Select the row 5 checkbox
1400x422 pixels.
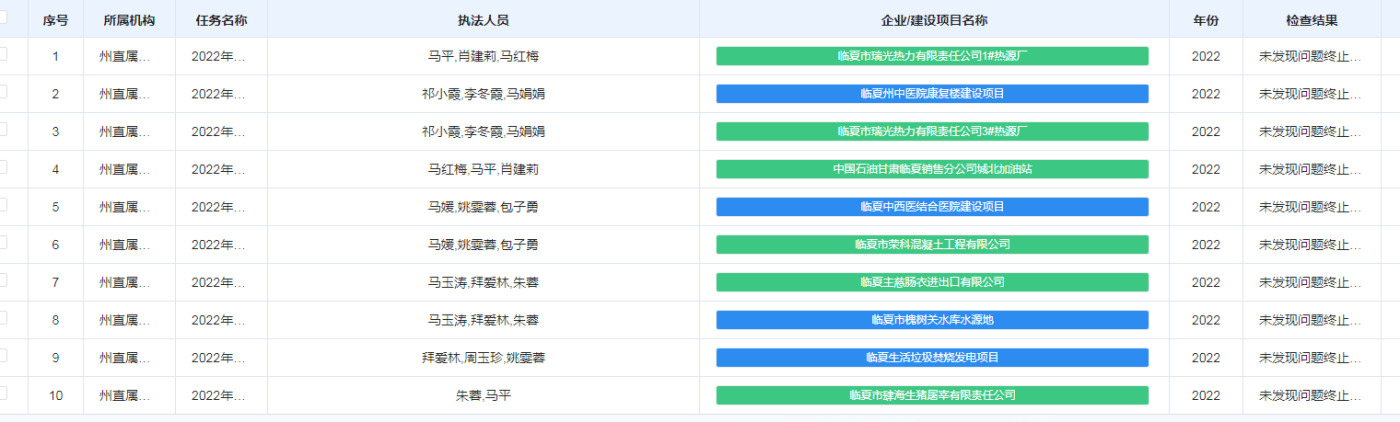(3, 205)
